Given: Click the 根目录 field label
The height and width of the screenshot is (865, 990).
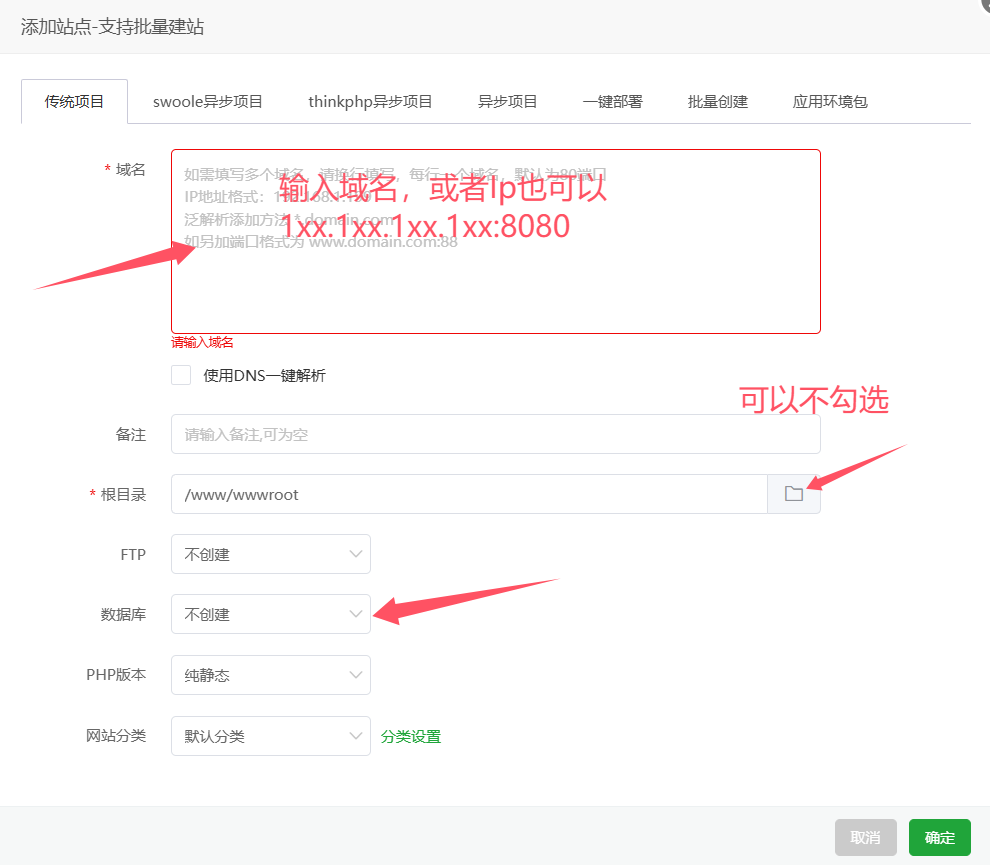Looking at the screenshot, I should pyautogui.click(x=123, y=494).
